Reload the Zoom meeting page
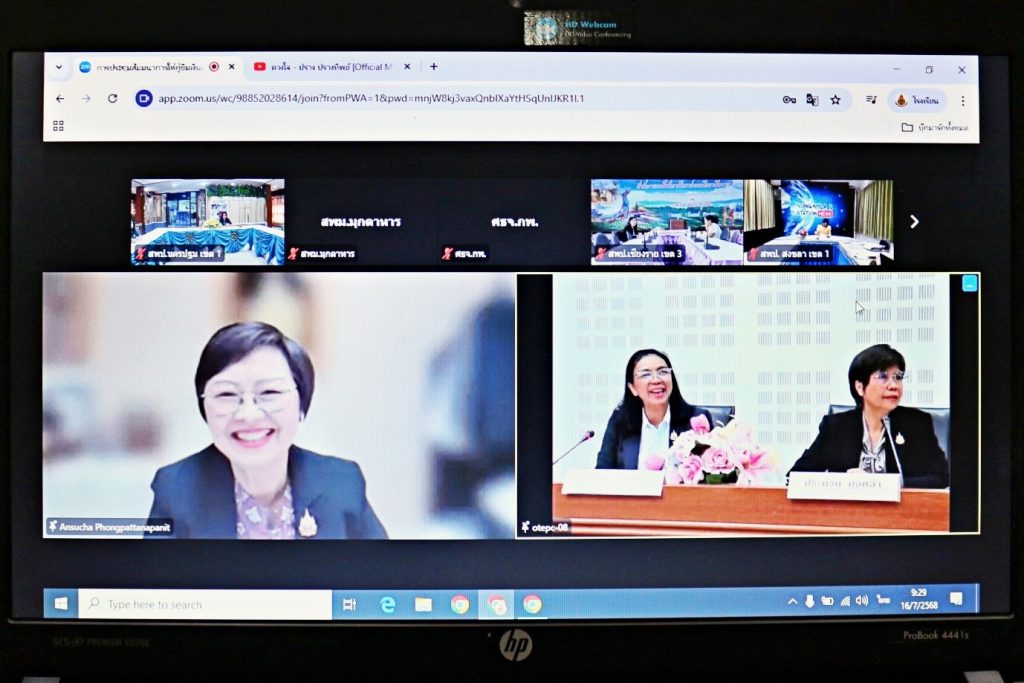 coord(112,99)
